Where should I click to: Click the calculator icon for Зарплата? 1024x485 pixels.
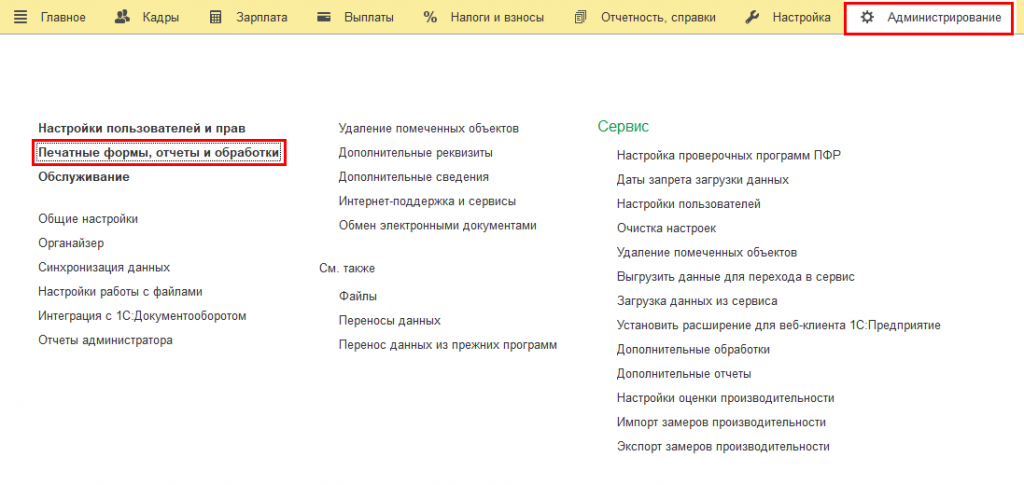(x=215, y=18)
